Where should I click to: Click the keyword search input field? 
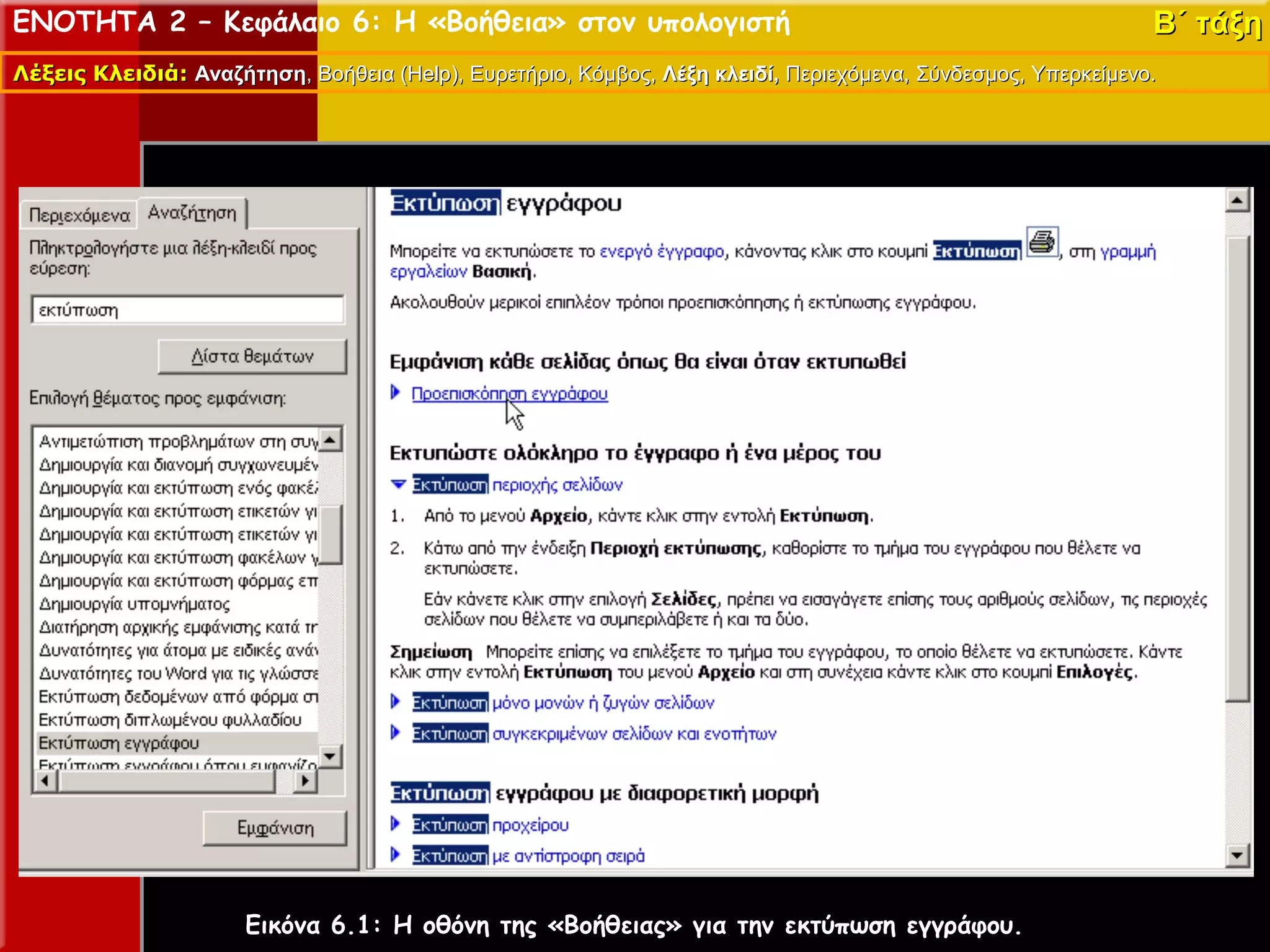click(x=188, y=310)
